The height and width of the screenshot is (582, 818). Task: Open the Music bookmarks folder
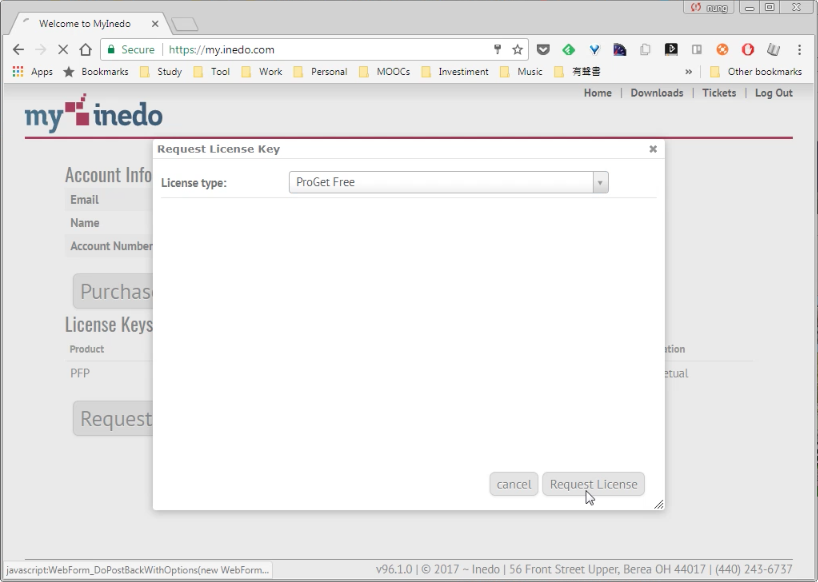[521, 71]
